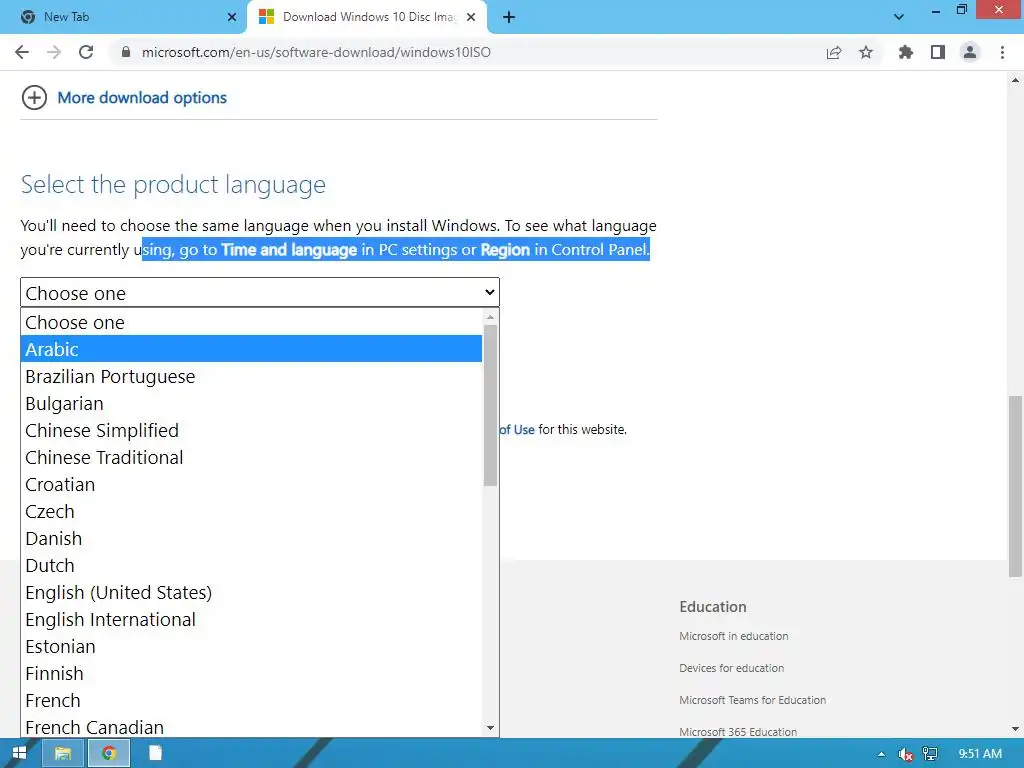The image size is (1024, 768).
Task: Expand More download options plus icon
Action: 34,98
